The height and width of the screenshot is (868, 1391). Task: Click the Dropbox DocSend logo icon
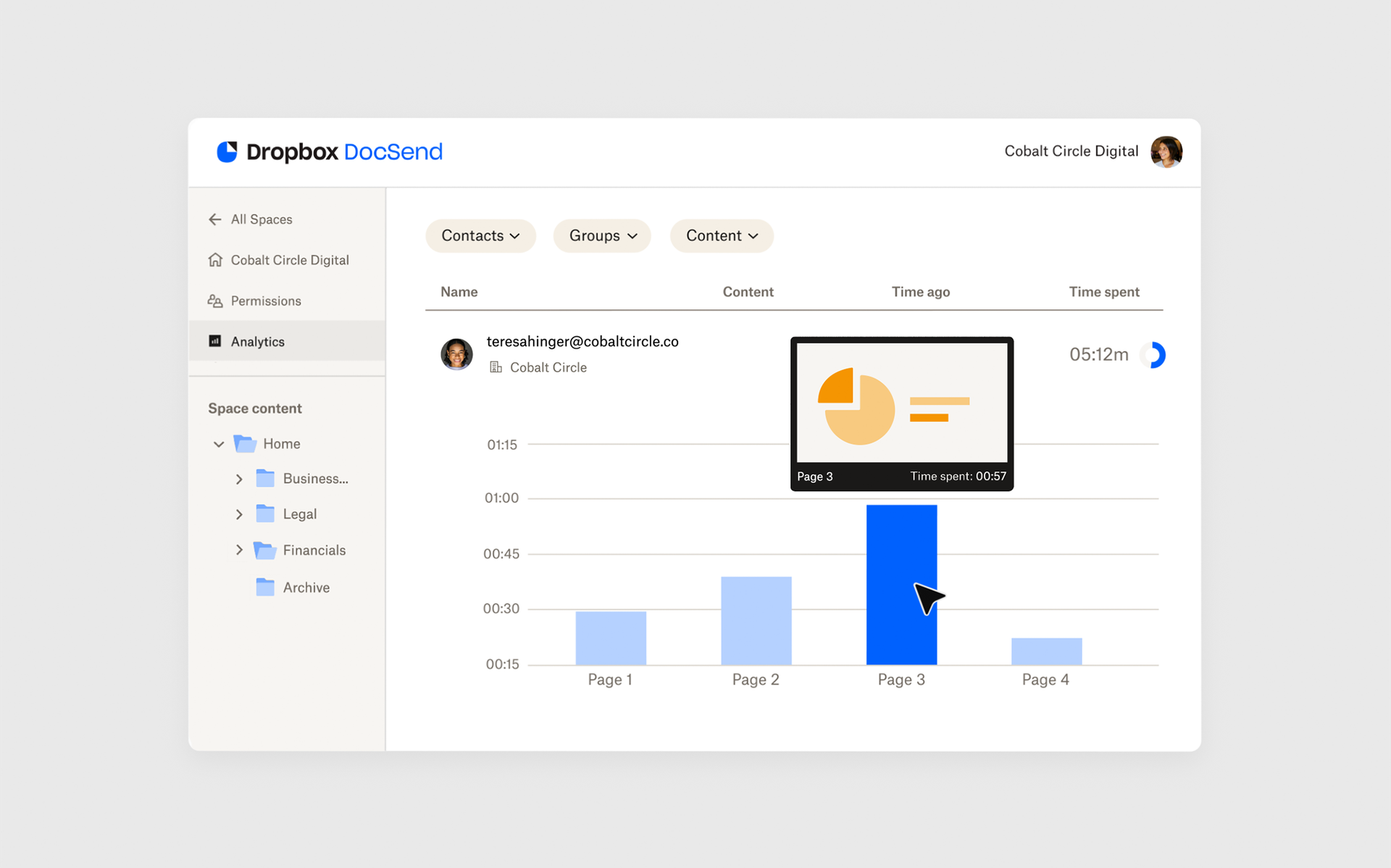(x=227, y=151)
